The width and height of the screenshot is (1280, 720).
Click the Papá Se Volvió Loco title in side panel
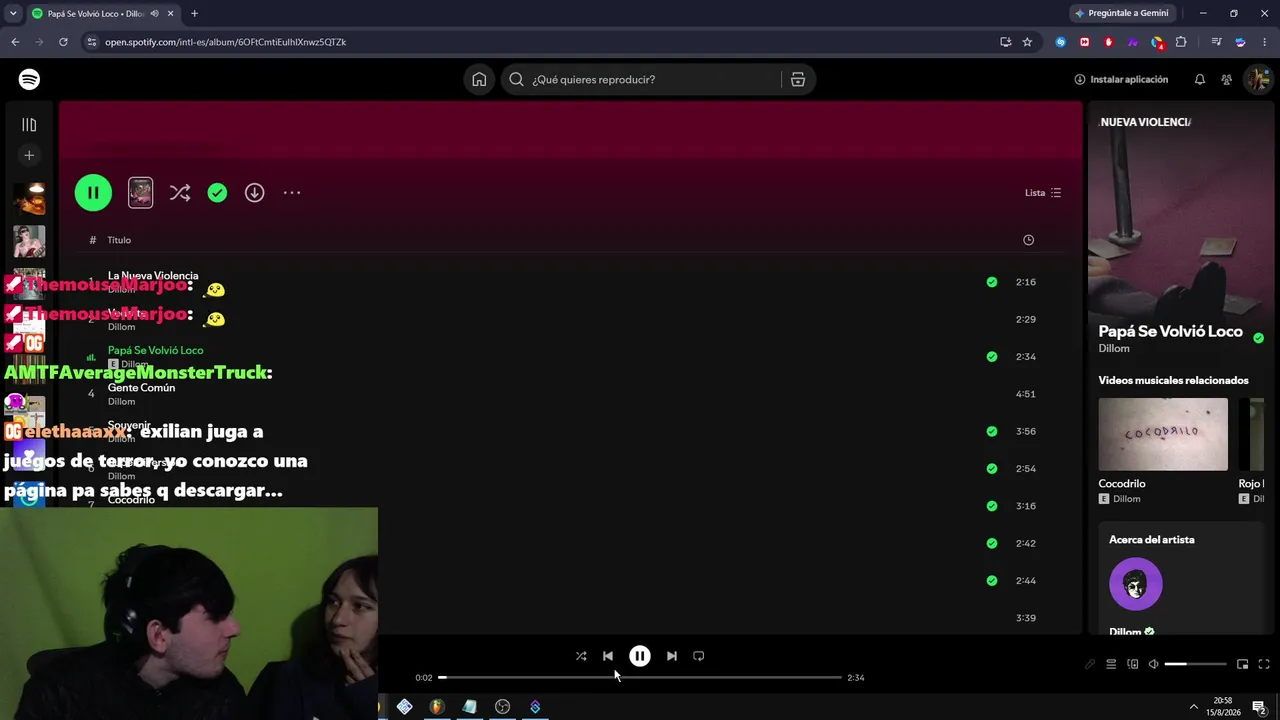1171,331
